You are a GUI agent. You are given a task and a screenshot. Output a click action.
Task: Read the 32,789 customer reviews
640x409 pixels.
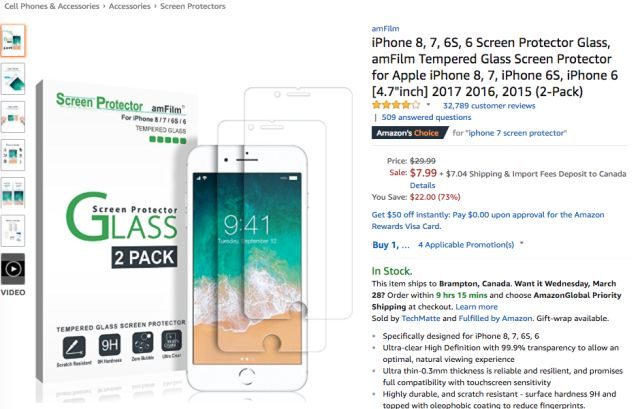click(x=489, y=105)
